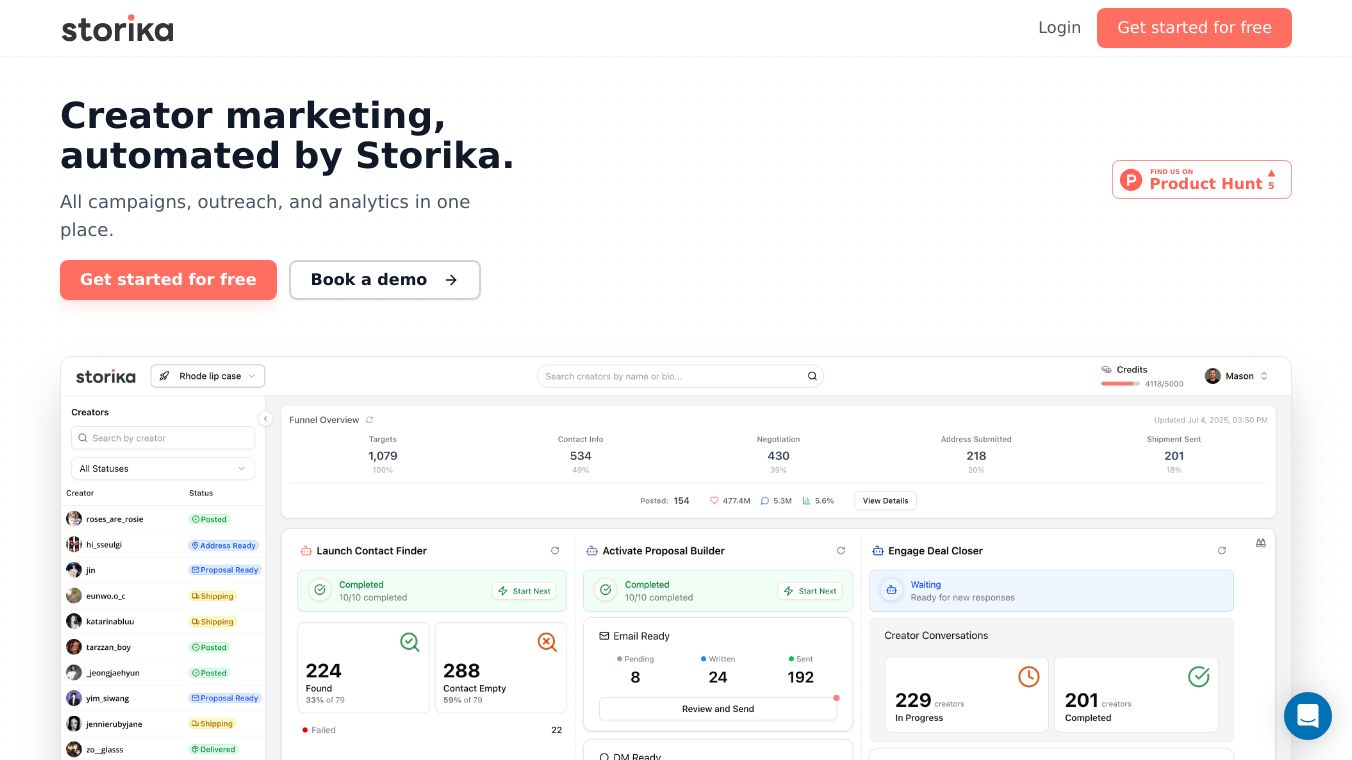The height and width of the screenshot is (760, 1352).
Task: Collapse the Creators sidebar panel
Action: click(x=265, y=419)
